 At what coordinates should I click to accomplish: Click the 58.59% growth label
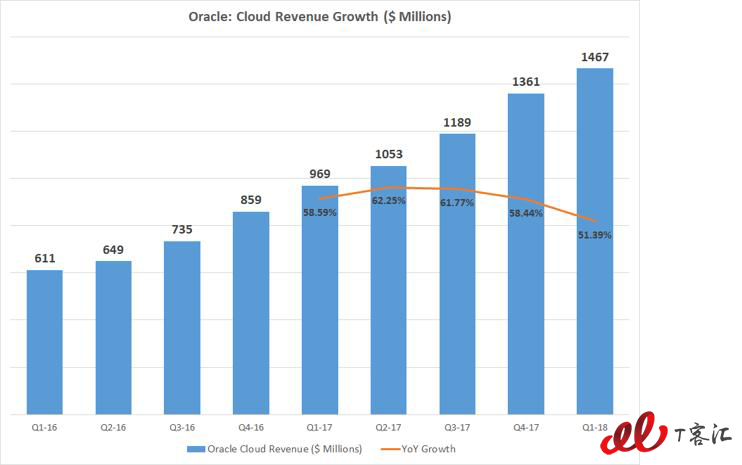[320, 213]
